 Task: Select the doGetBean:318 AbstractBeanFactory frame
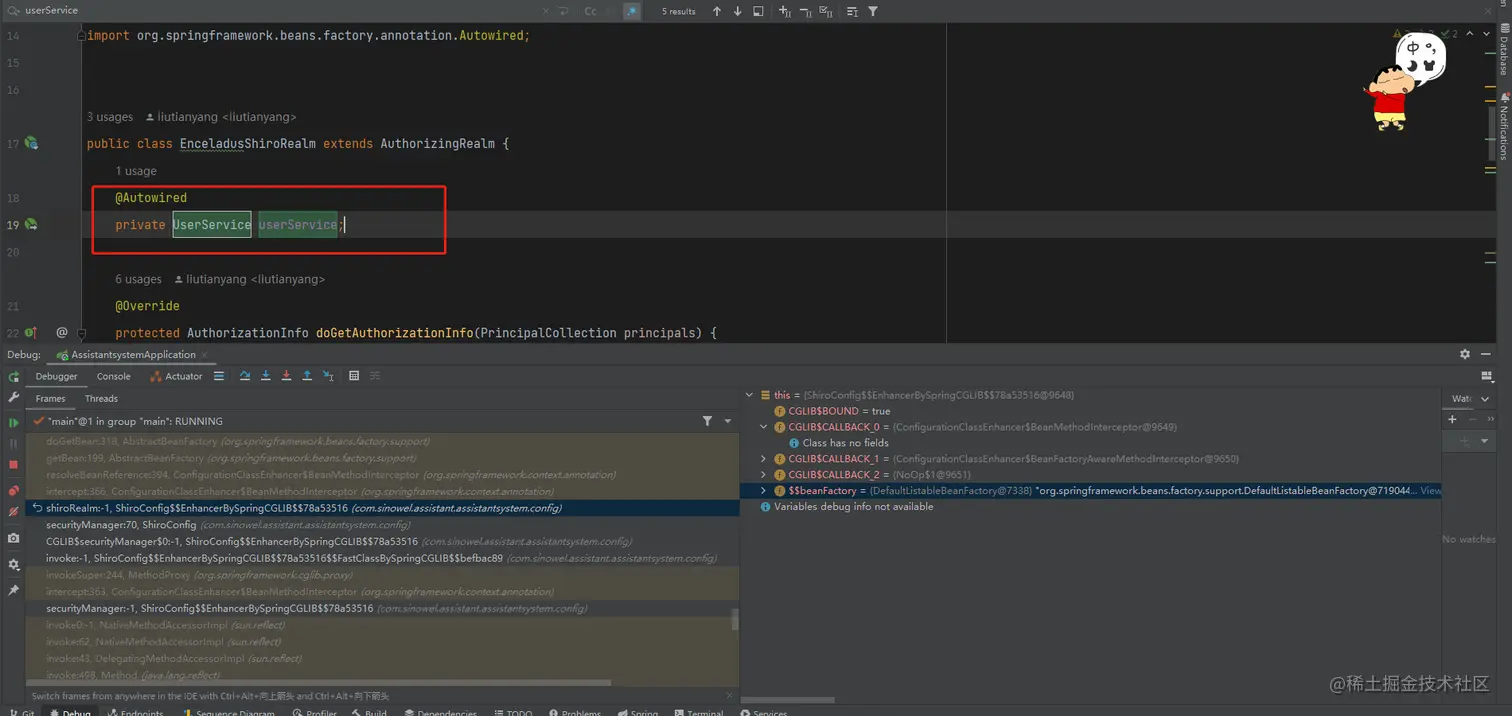click(x=383, y=441)
